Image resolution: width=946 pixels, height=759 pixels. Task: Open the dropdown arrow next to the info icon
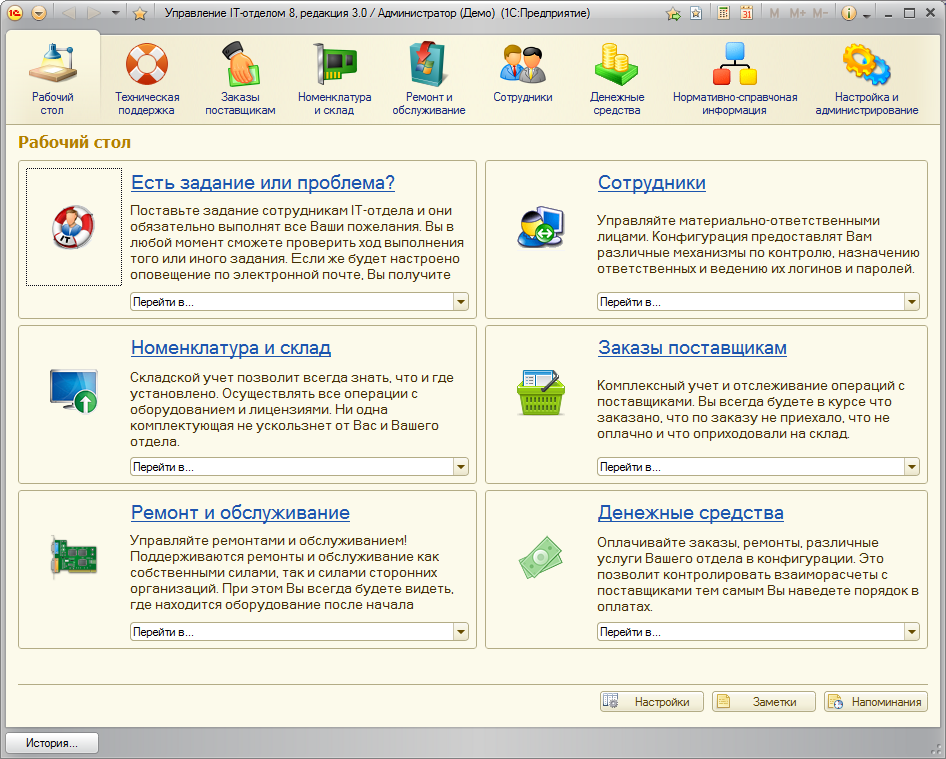867,14
